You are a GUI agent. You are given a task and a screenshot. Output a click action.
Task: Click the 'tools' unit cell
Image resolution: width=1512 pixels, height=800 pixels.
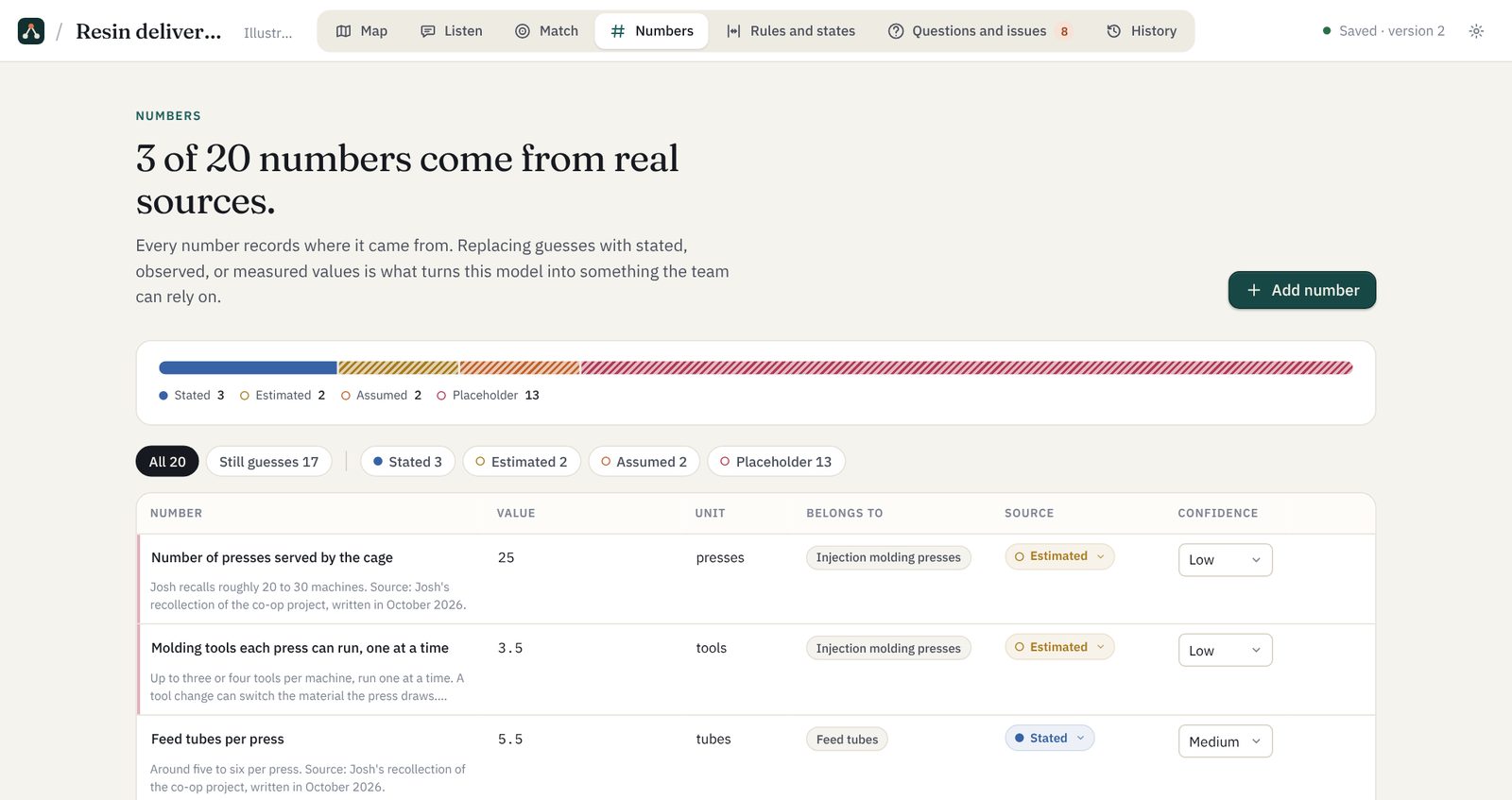pyautogui.click(x=712, y=648)
